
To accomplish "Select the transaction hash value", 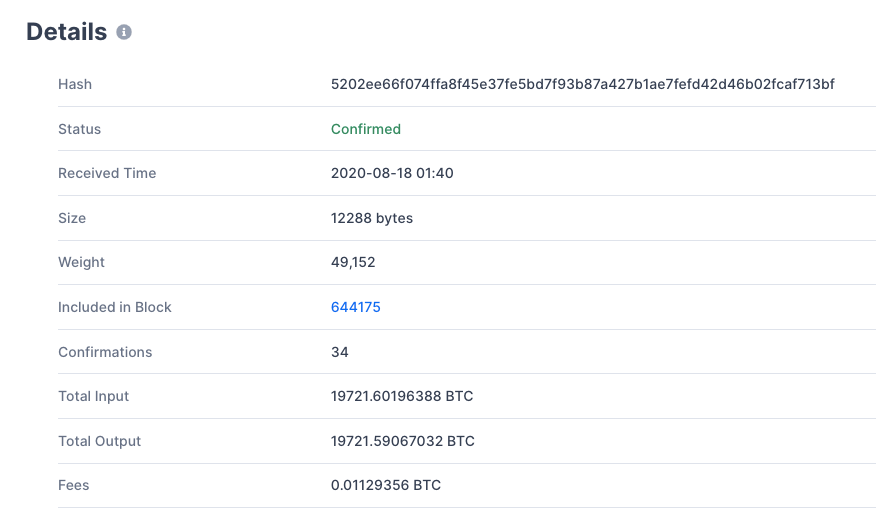I will [x=583, y=84].
